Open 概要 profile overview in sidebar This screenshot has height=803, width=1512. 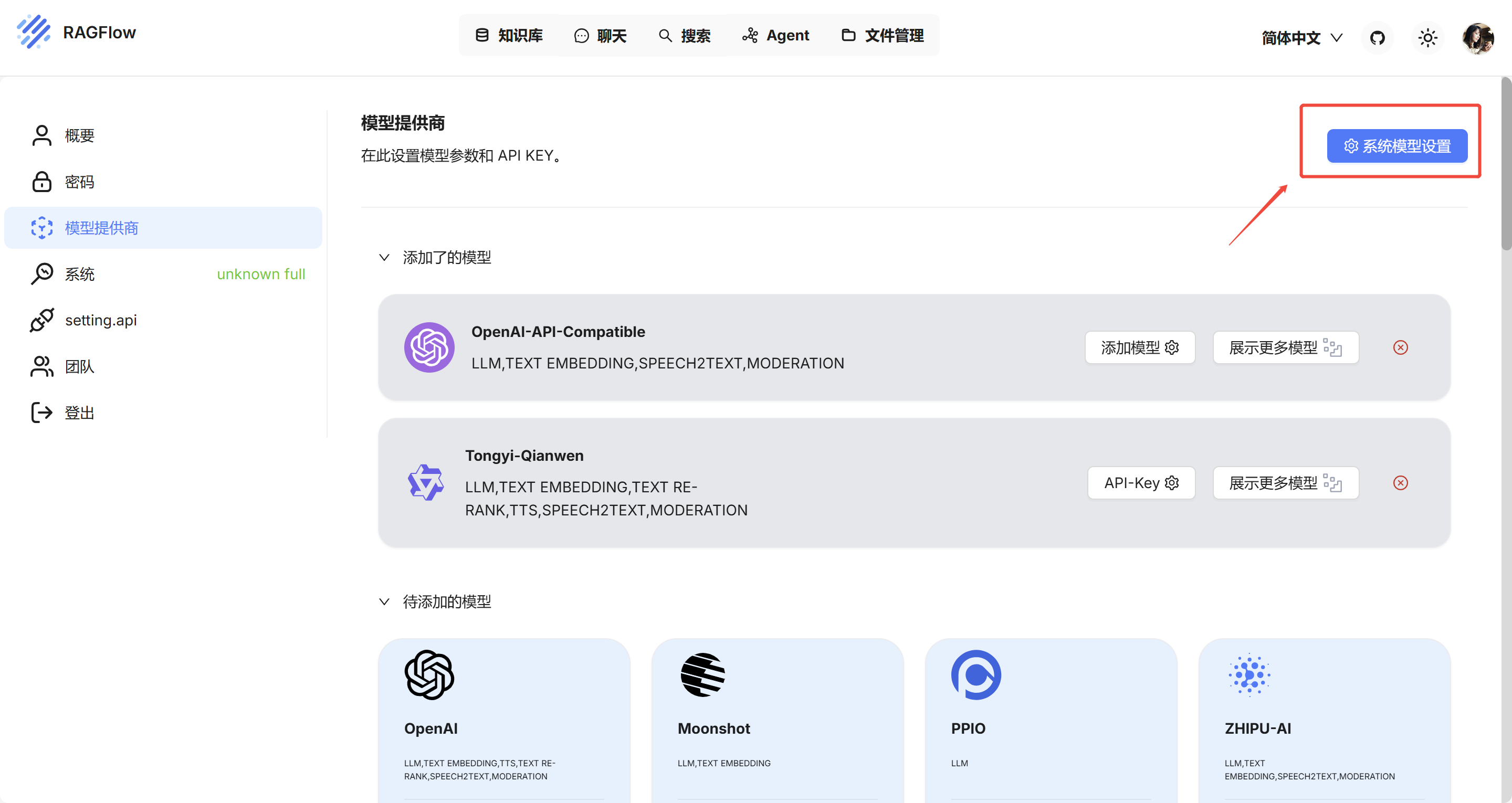[163, 135]
